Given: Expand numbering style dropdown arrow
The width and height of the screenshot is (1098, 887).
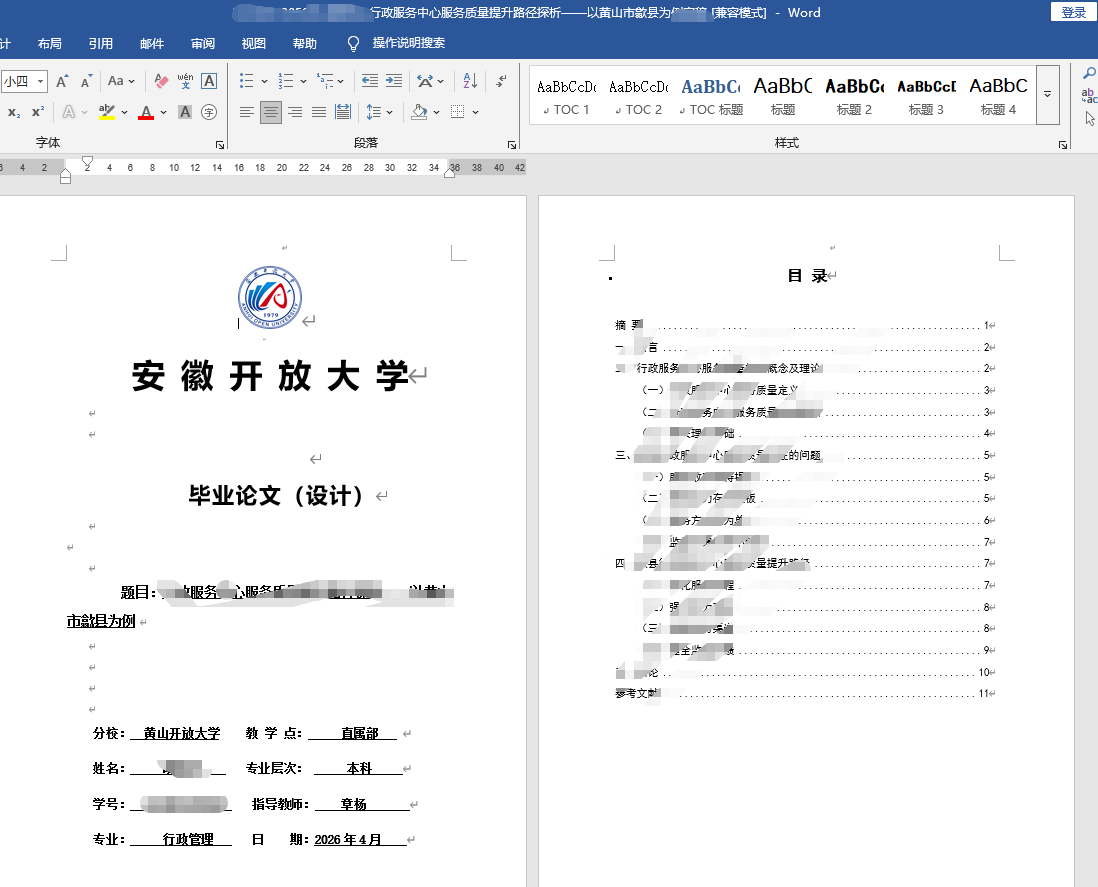Looking at the screenshot, I should coord(303,81).
